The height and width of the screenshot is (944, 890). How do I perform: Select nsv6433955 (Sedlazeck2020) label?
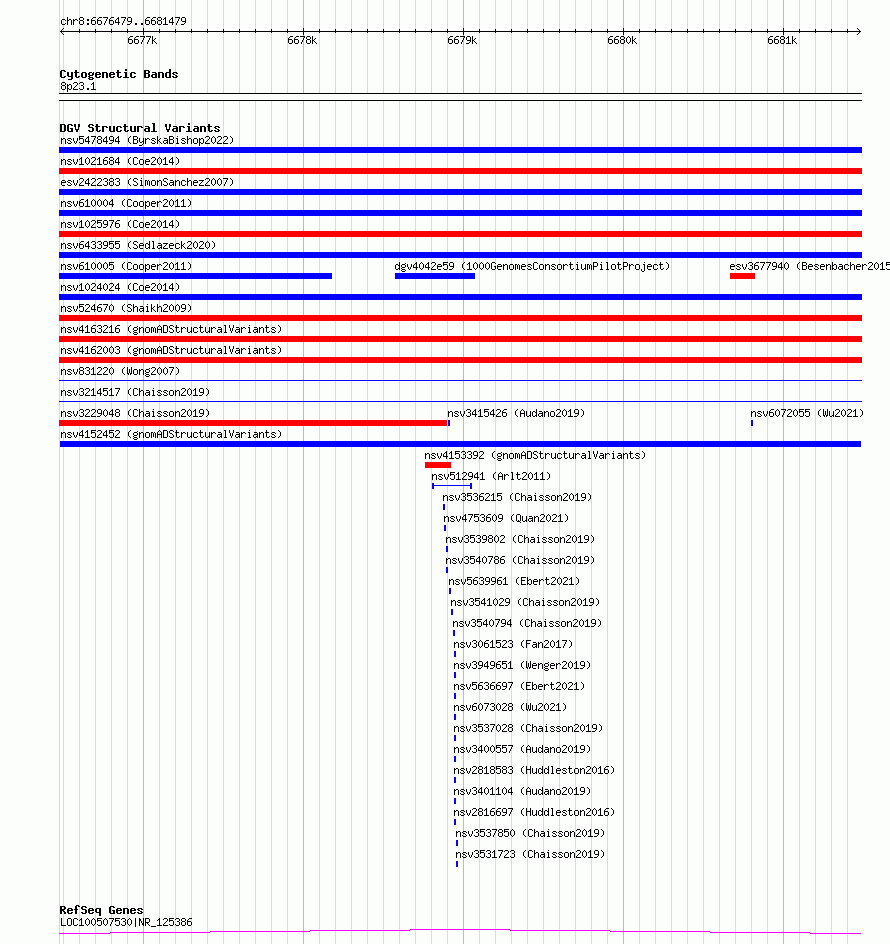pyautogui.click(x=138, y=246)
